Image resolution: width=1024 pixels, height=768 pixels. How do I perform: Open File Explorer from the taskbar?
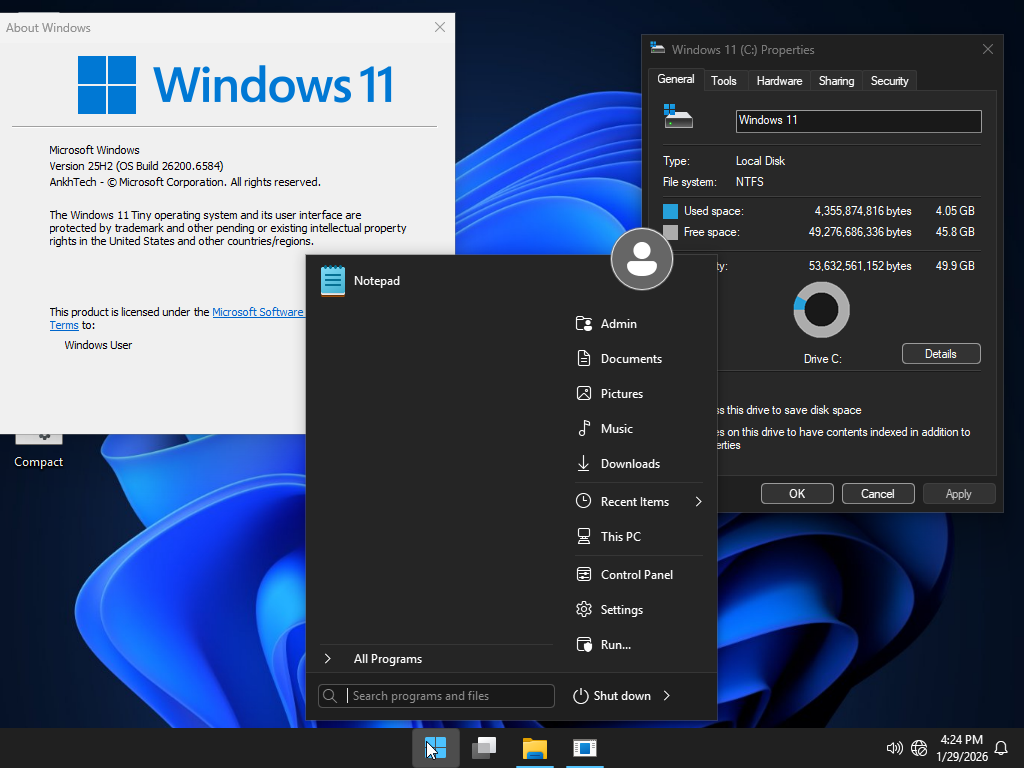coord(534,747)
